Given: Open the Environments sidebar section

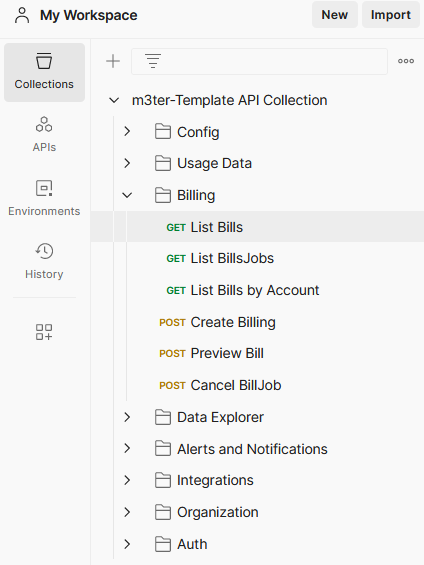Looking at the screenshot, I should coord(44,198).
